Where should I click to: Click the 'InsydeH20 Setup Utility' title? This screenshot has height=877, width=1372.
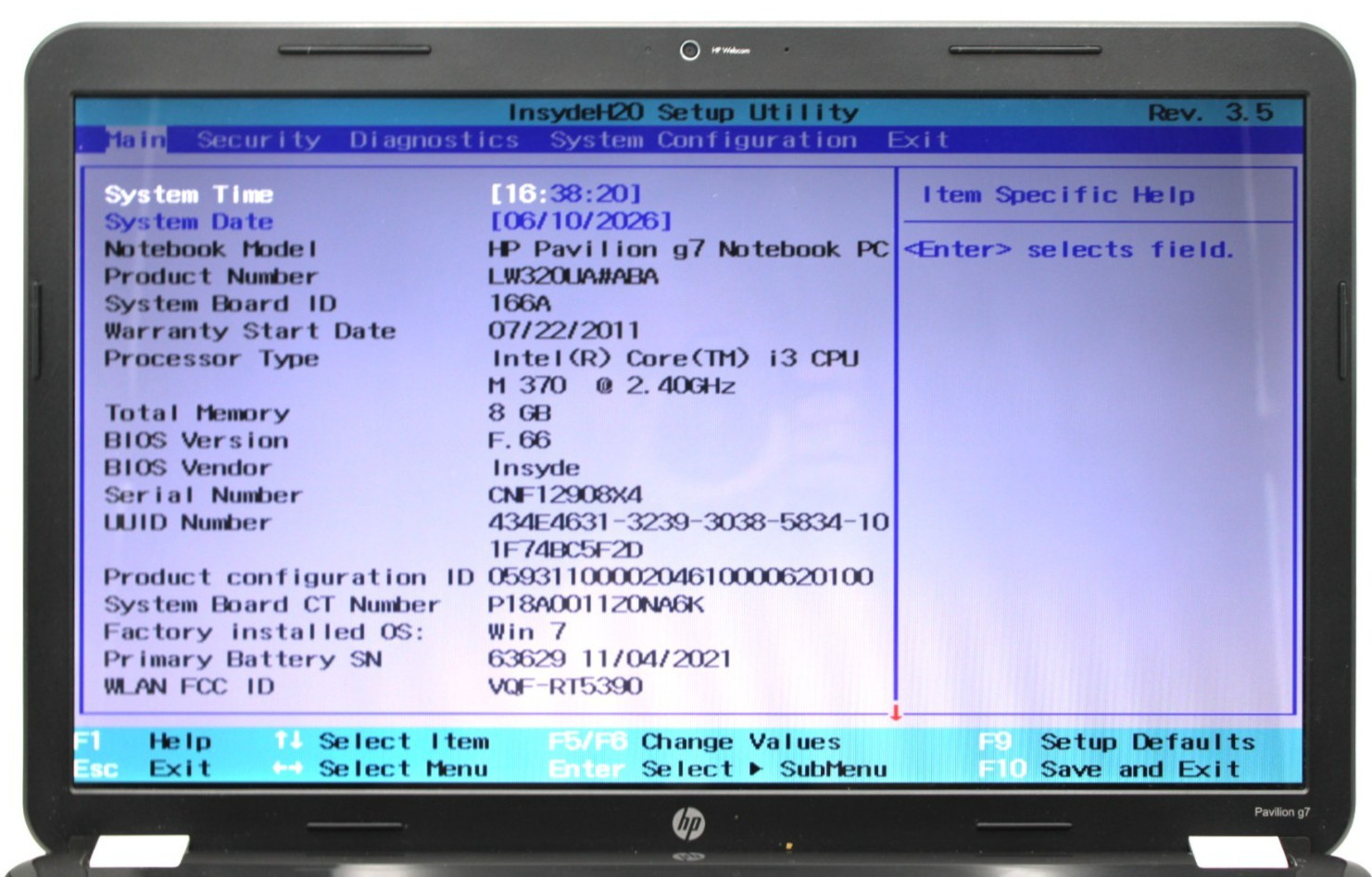[683, 112]
